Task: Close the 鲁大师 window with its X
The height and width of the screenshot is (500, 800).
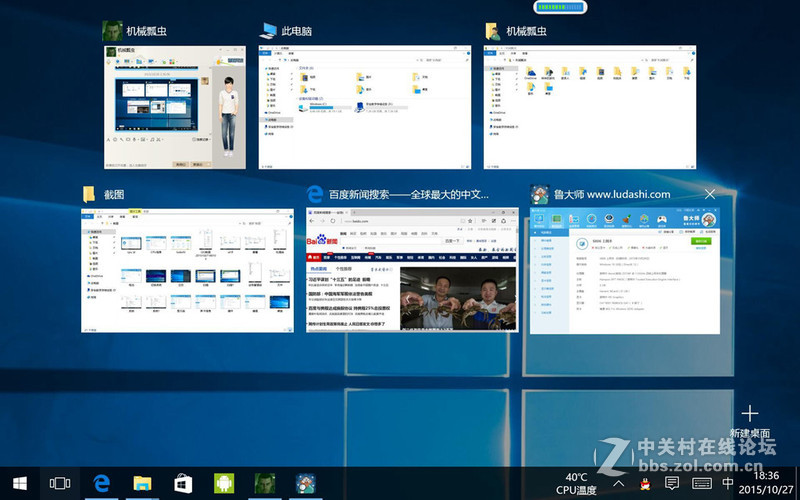Action: tap(710, 194)
